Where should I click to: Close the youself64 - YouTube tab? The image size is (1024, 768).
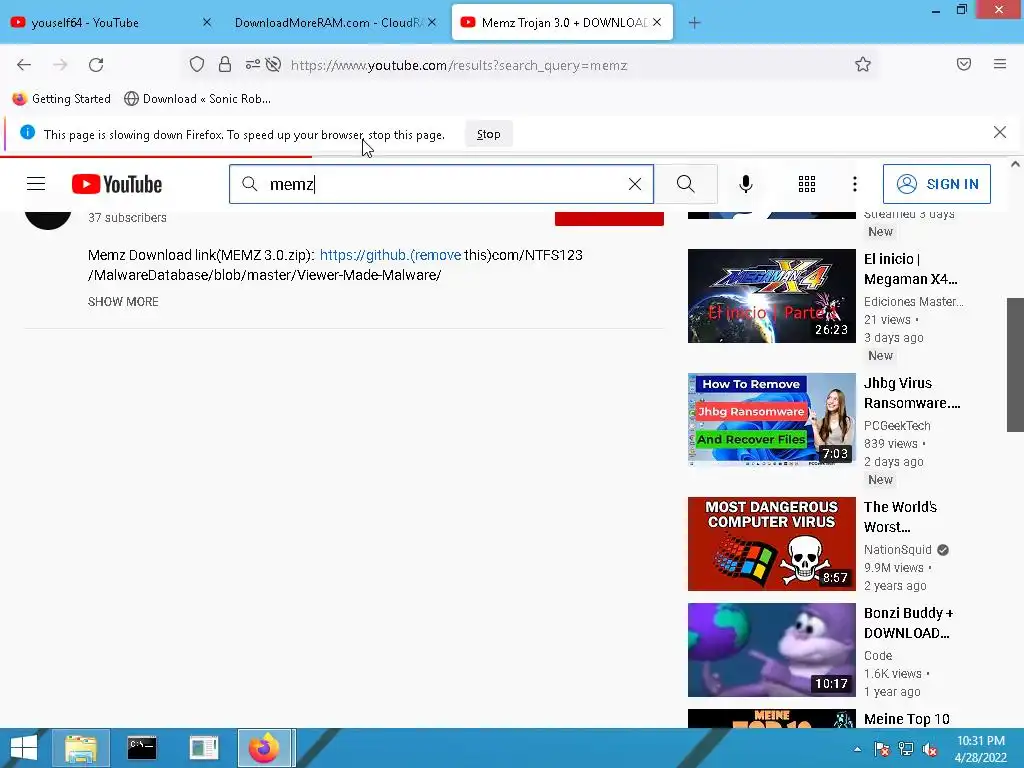coord(207,22)
